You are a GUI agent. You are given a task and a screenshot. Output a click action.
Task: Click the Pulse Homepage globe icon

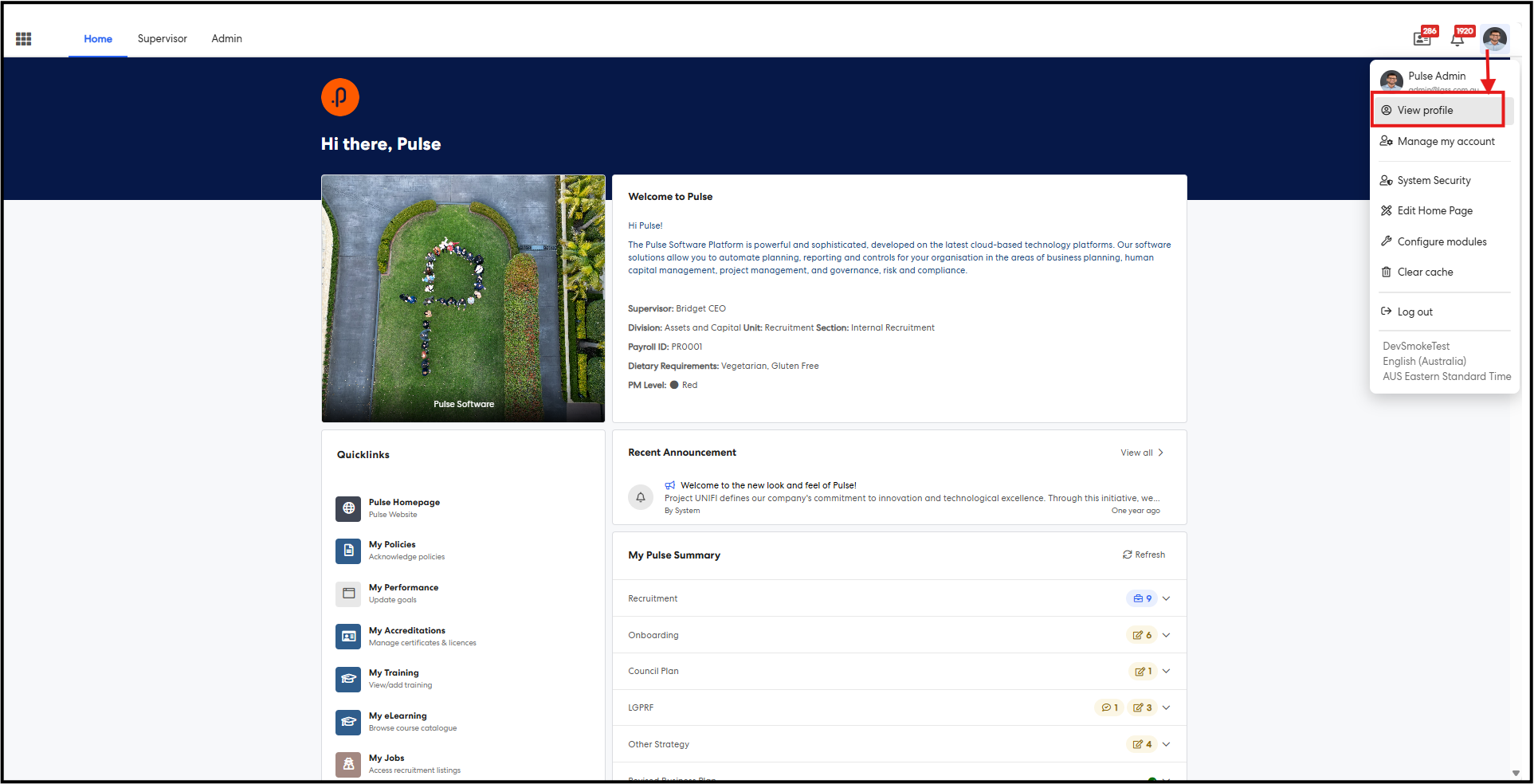click(348, 508)
